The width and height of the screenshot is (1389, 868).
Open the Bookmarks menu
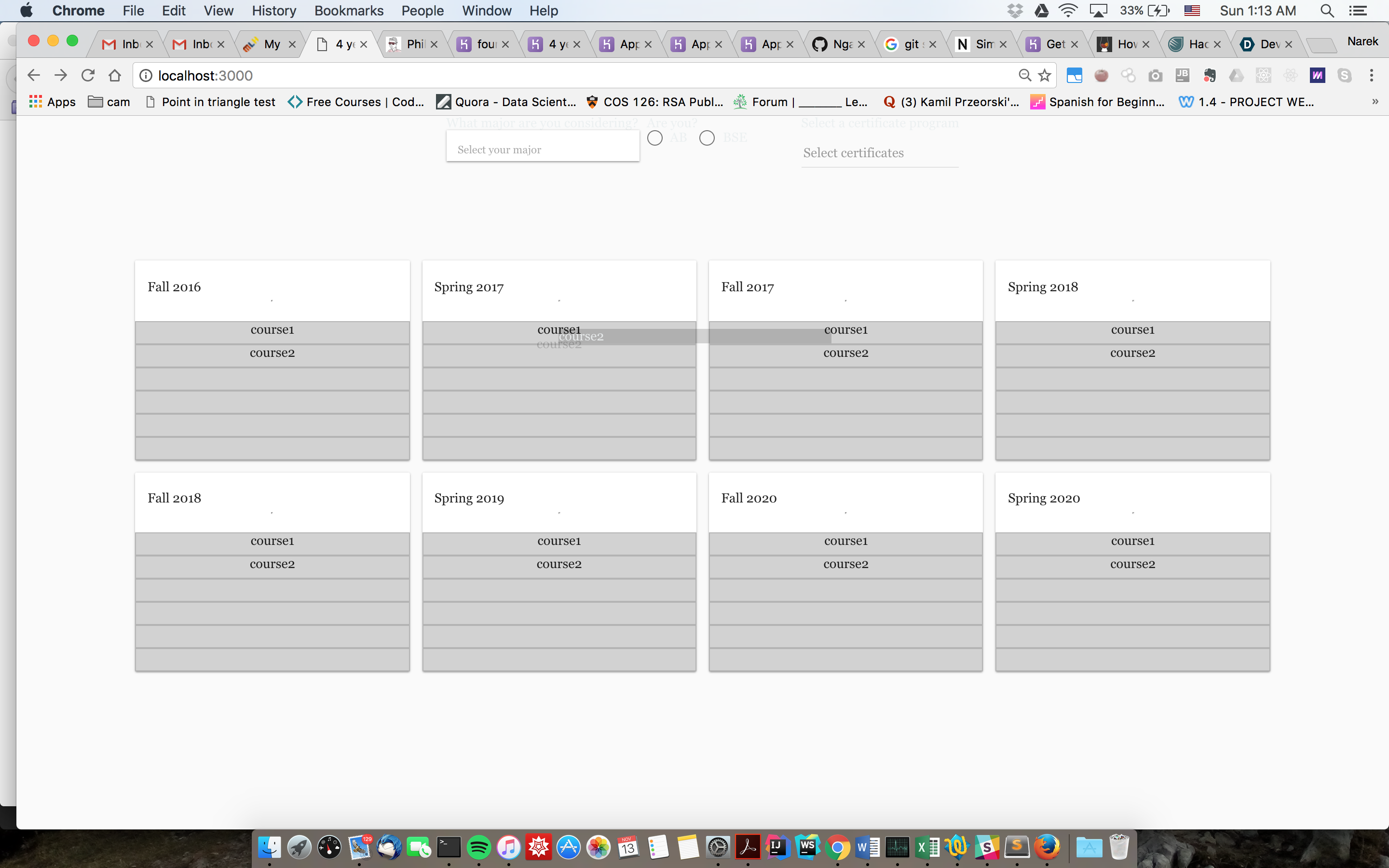point(348,10)
